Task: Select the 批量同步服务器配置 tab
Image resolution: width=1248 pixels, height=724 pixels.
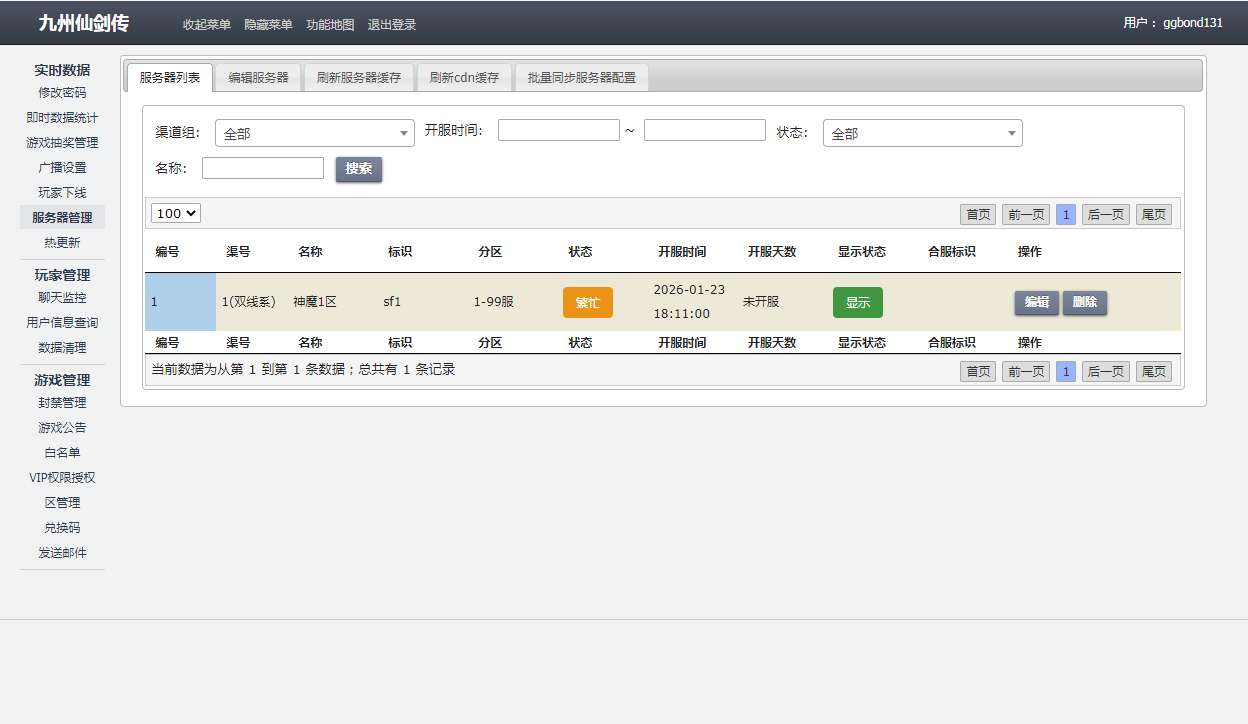Action: point(581,77)
